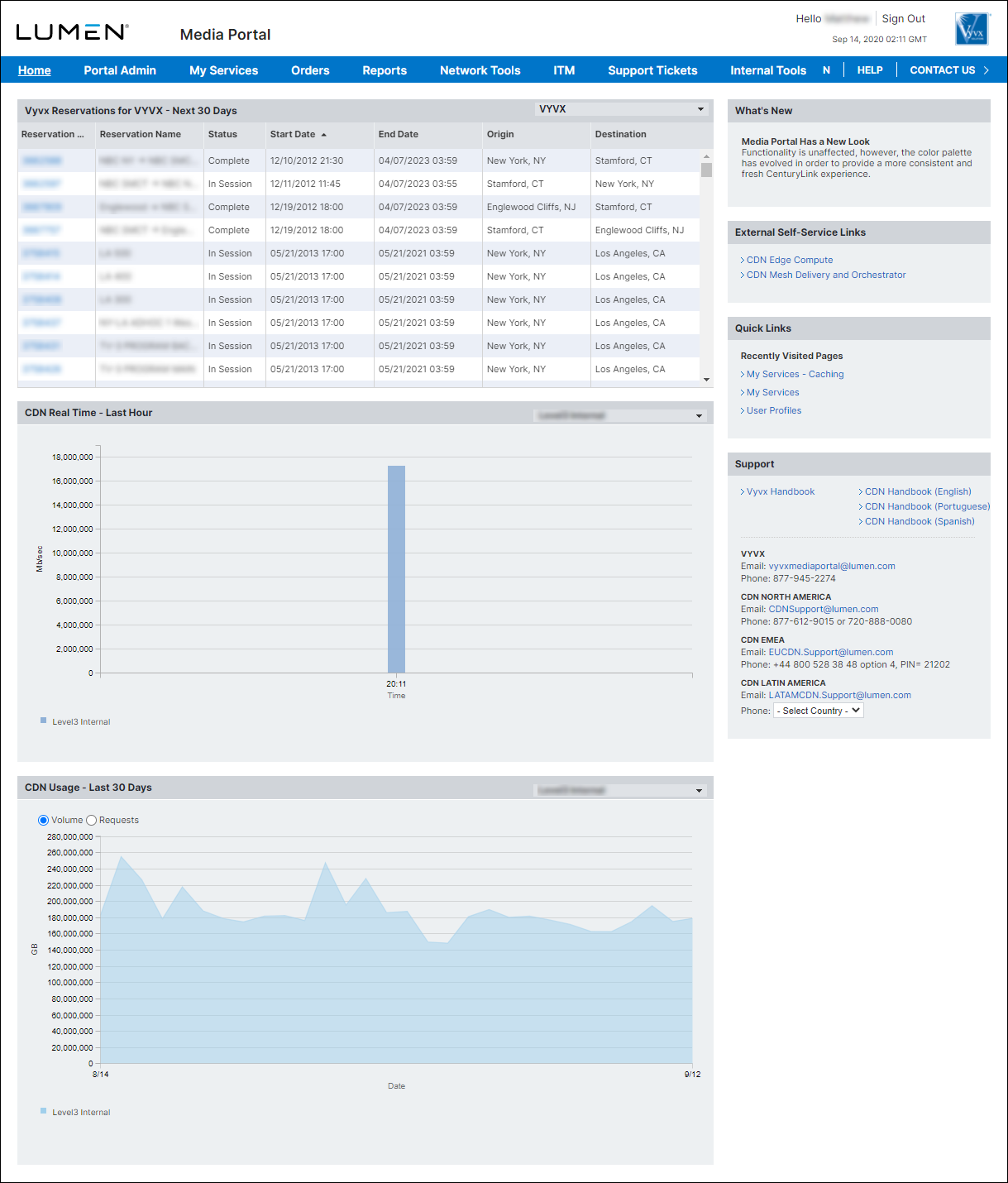Click CONTACT US link
1008x1183 pixels.
click(x=943, y=70)
